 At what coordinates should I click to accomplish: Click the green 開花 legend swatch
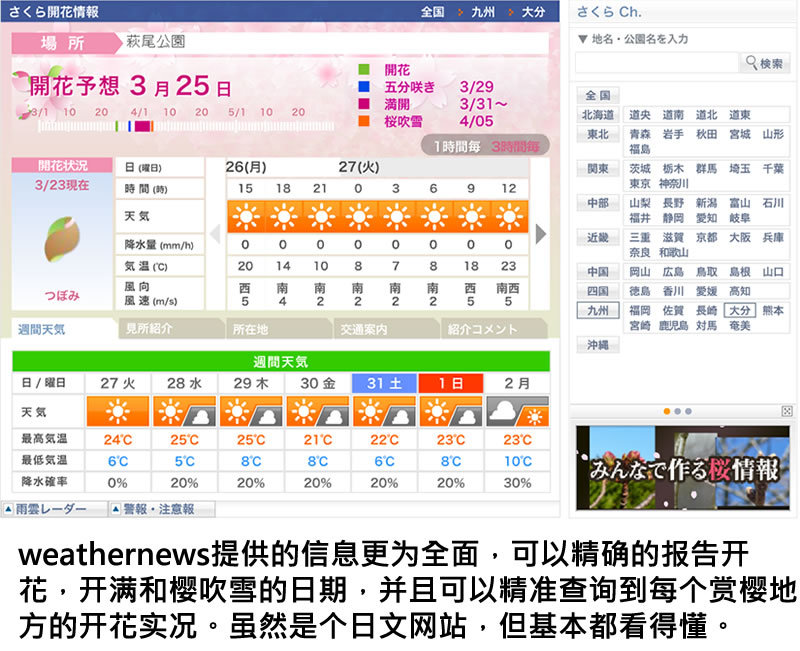(x=364, y=69)
